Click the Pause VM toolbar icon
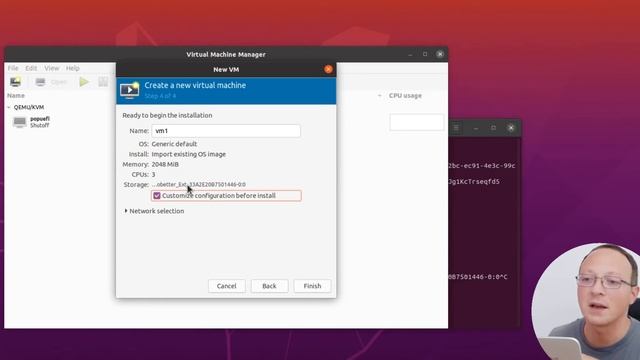The height and width of the screenshot is (360, 640). click(103, 82)
